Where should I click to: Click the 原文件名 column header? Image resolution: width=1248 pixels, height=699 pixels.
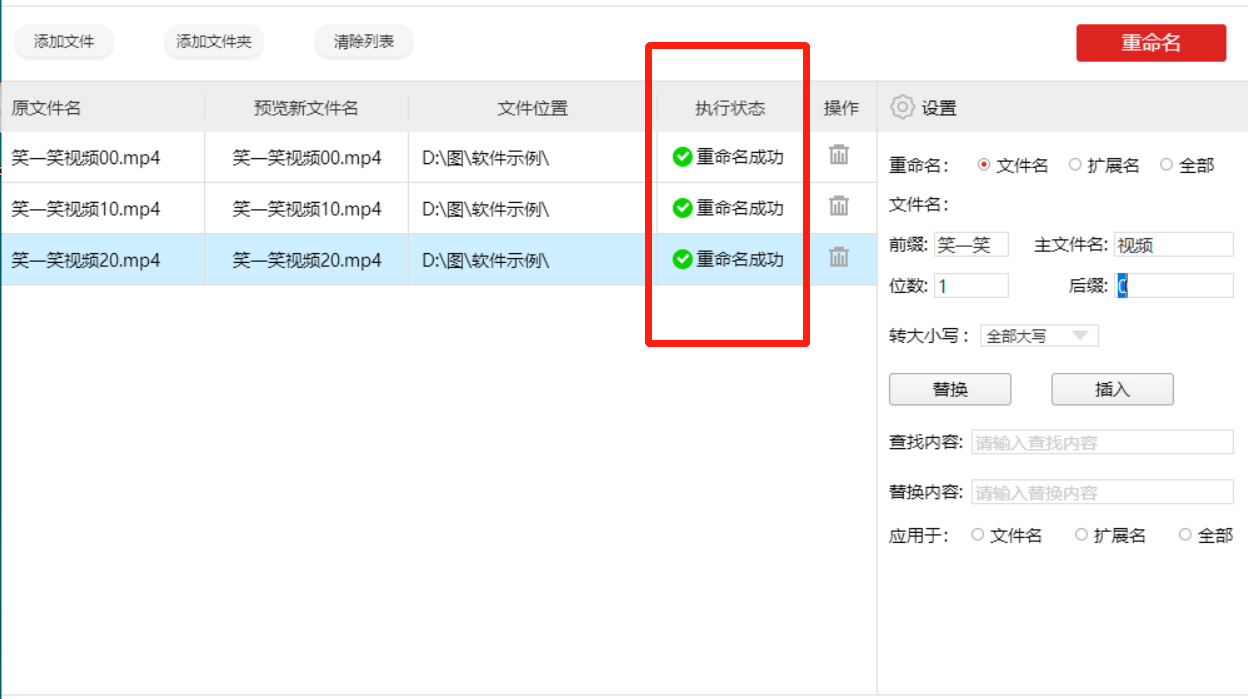46,108
